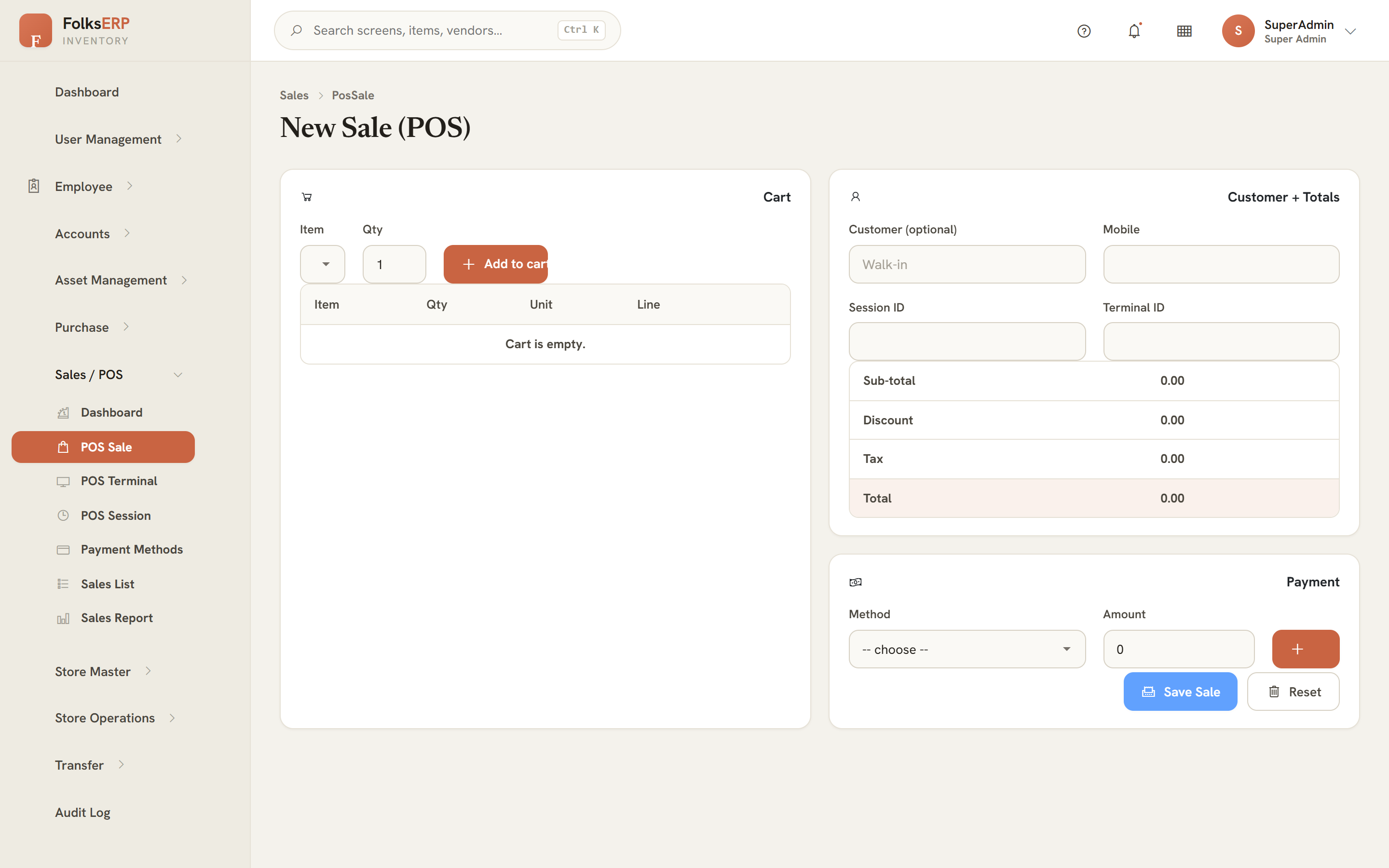
Task: Click the Qty input field
Action: pyautogui.click(x=395, y=264)
